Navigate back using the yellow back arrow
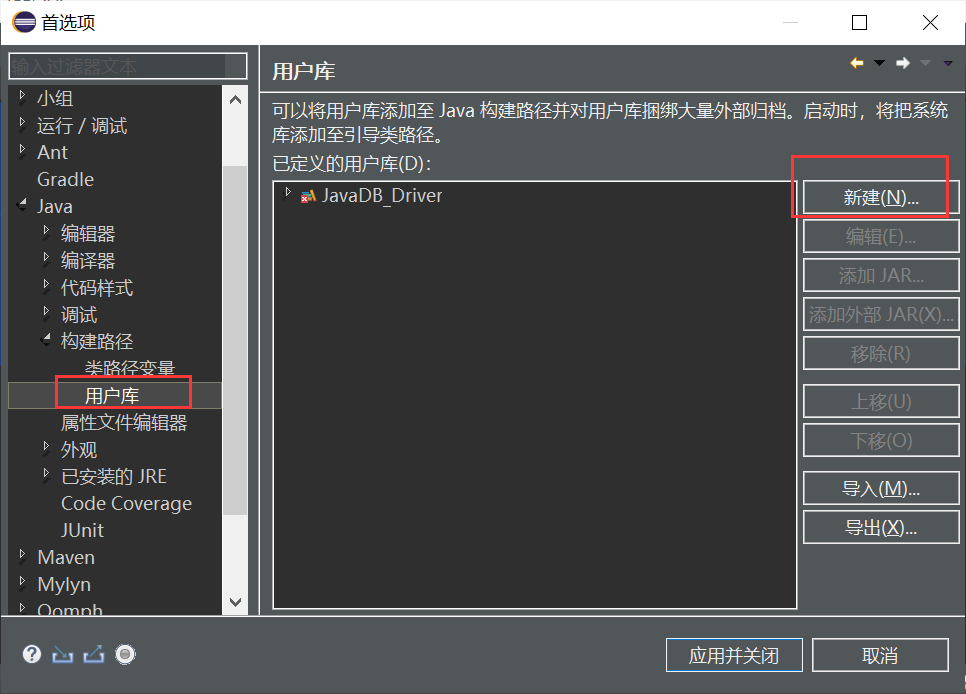Screen dimensions: 966x694 tap(855, 62)
